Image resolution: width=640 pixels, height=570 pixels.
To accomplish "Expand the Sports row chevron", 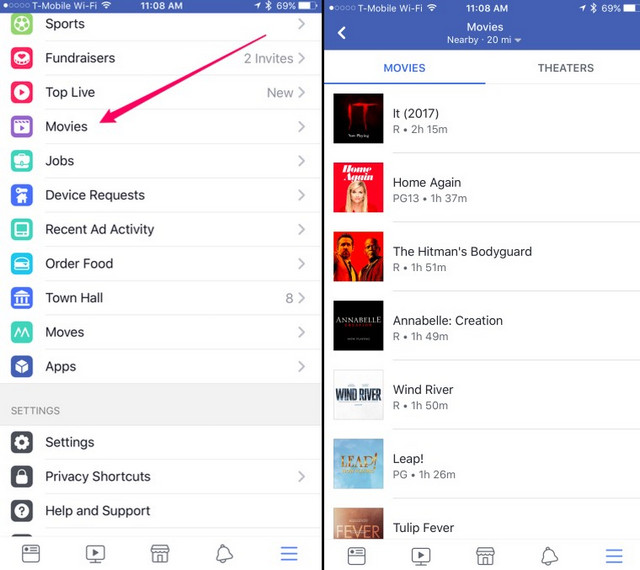I will (x=301, y=24).
